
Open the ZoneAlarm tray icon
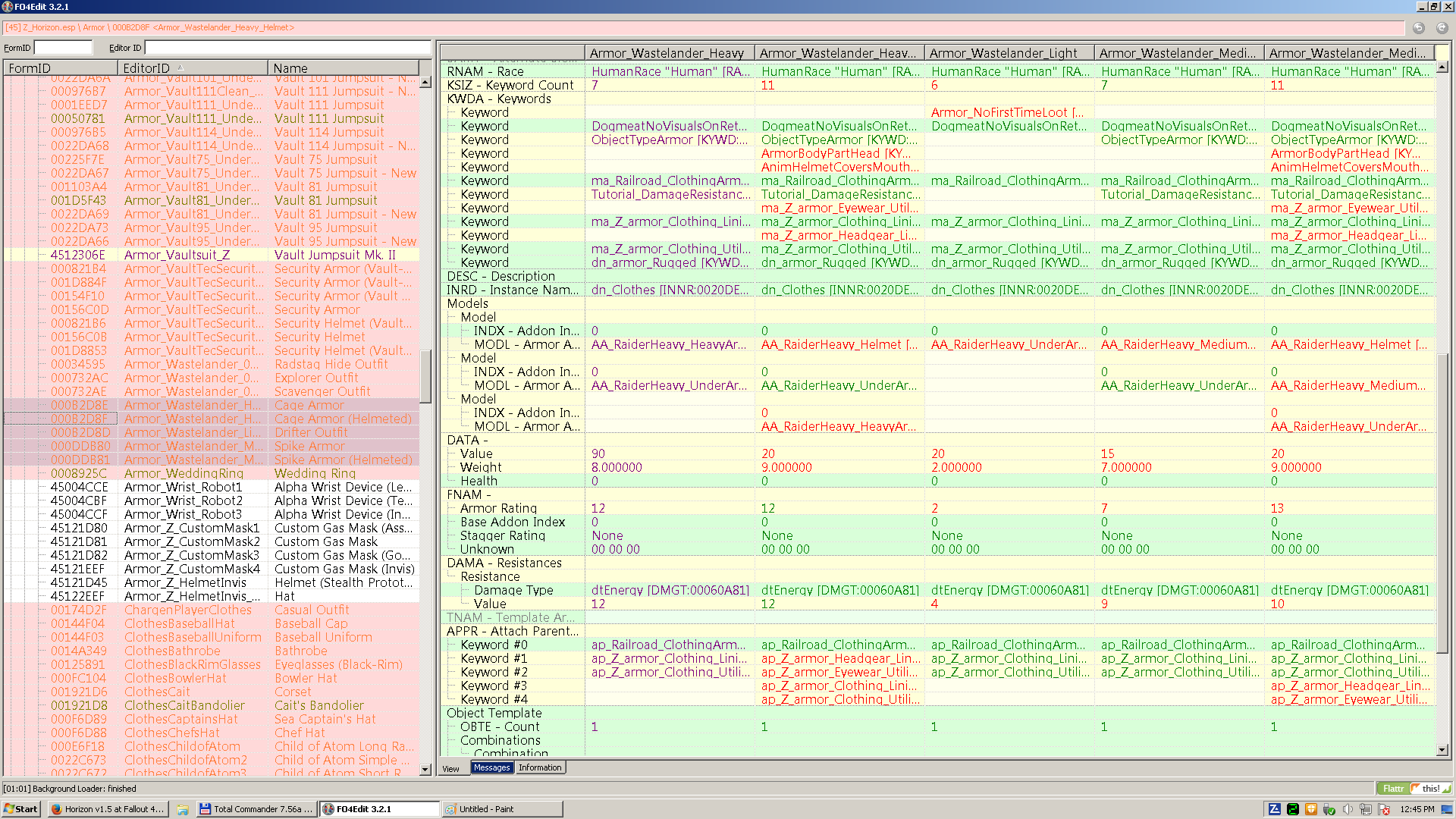point(1274,809)
